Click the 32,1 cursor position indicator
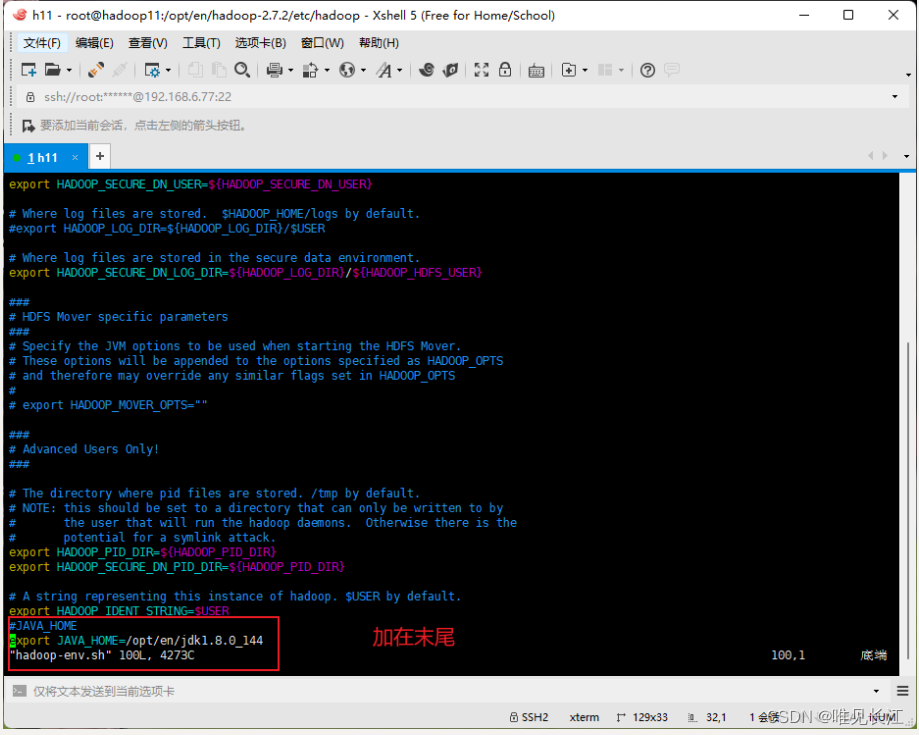The width and height of the screenshot is (919, 735). [707, 717]
